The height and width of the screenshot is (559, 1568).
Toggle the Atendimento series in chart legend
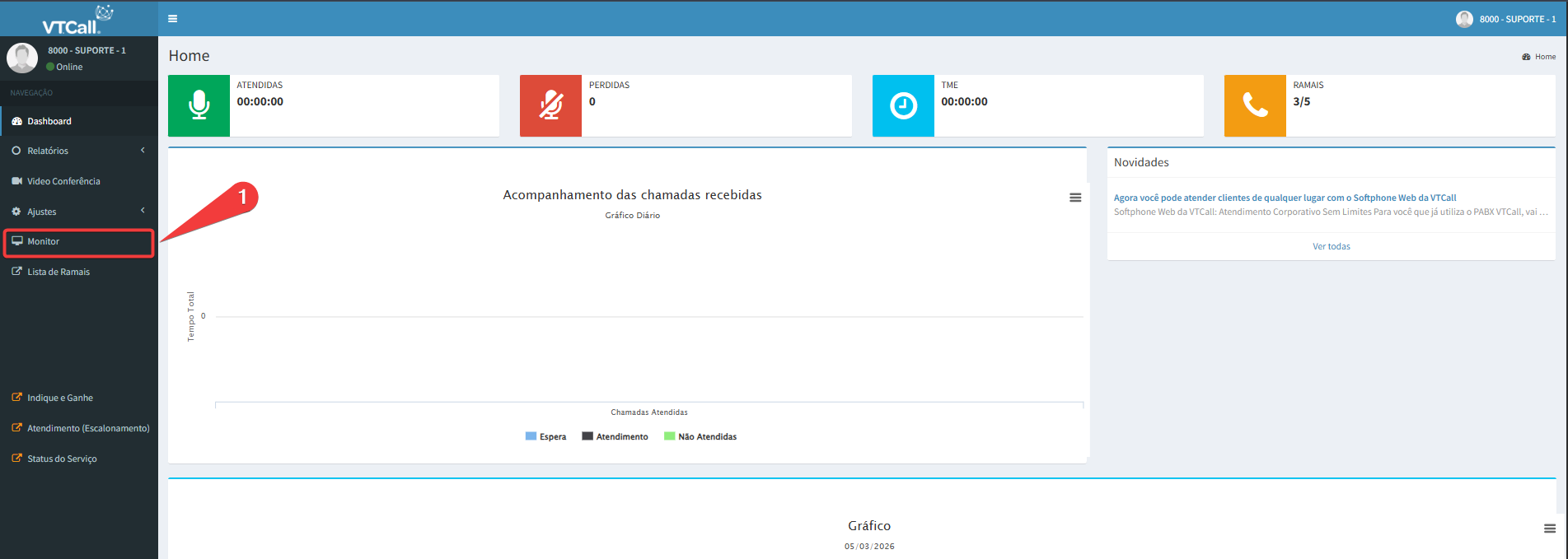click(615, 436)
